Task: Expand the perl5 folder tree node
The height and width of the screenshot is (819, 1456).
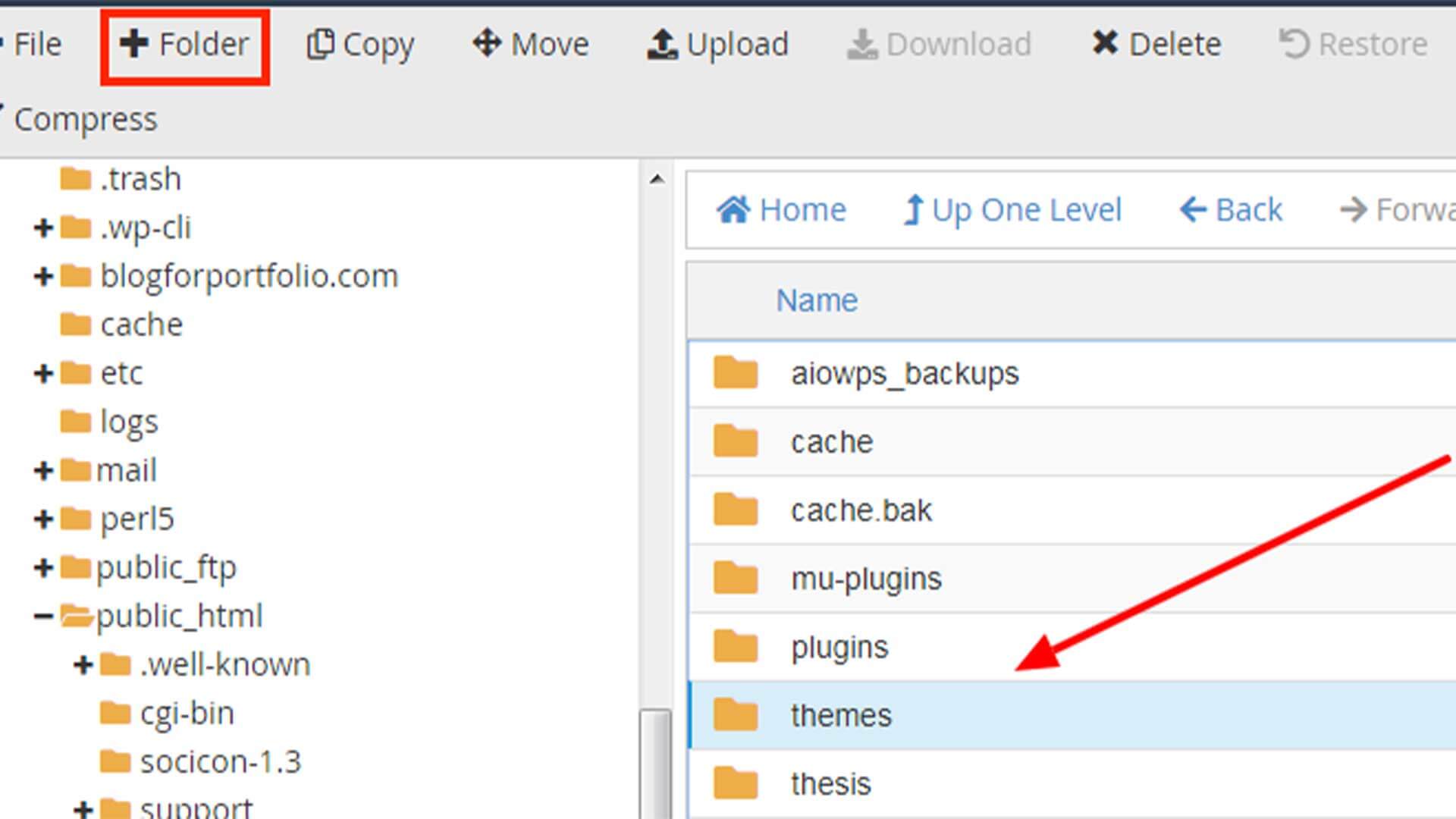Action: (x=43, y=519)
